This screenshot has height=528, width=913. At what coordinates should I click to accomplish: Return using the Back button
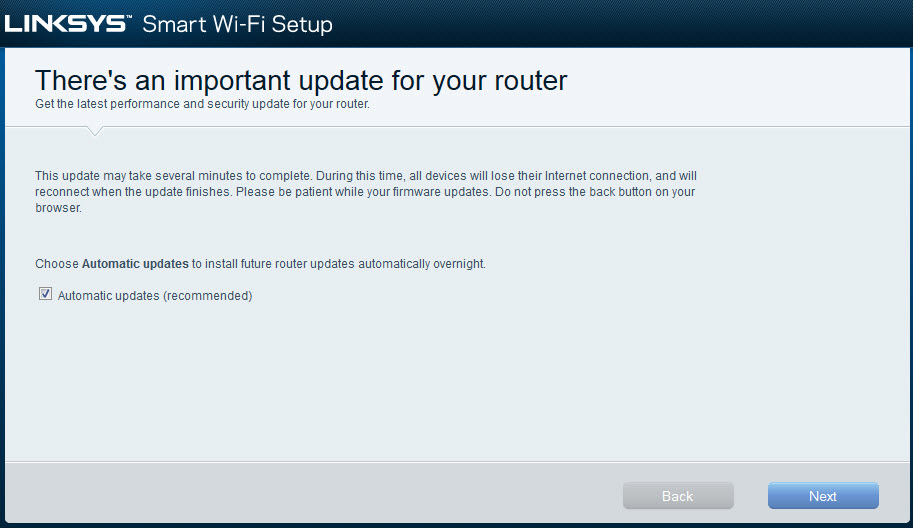pyautogui.click(x=678, y=496)
